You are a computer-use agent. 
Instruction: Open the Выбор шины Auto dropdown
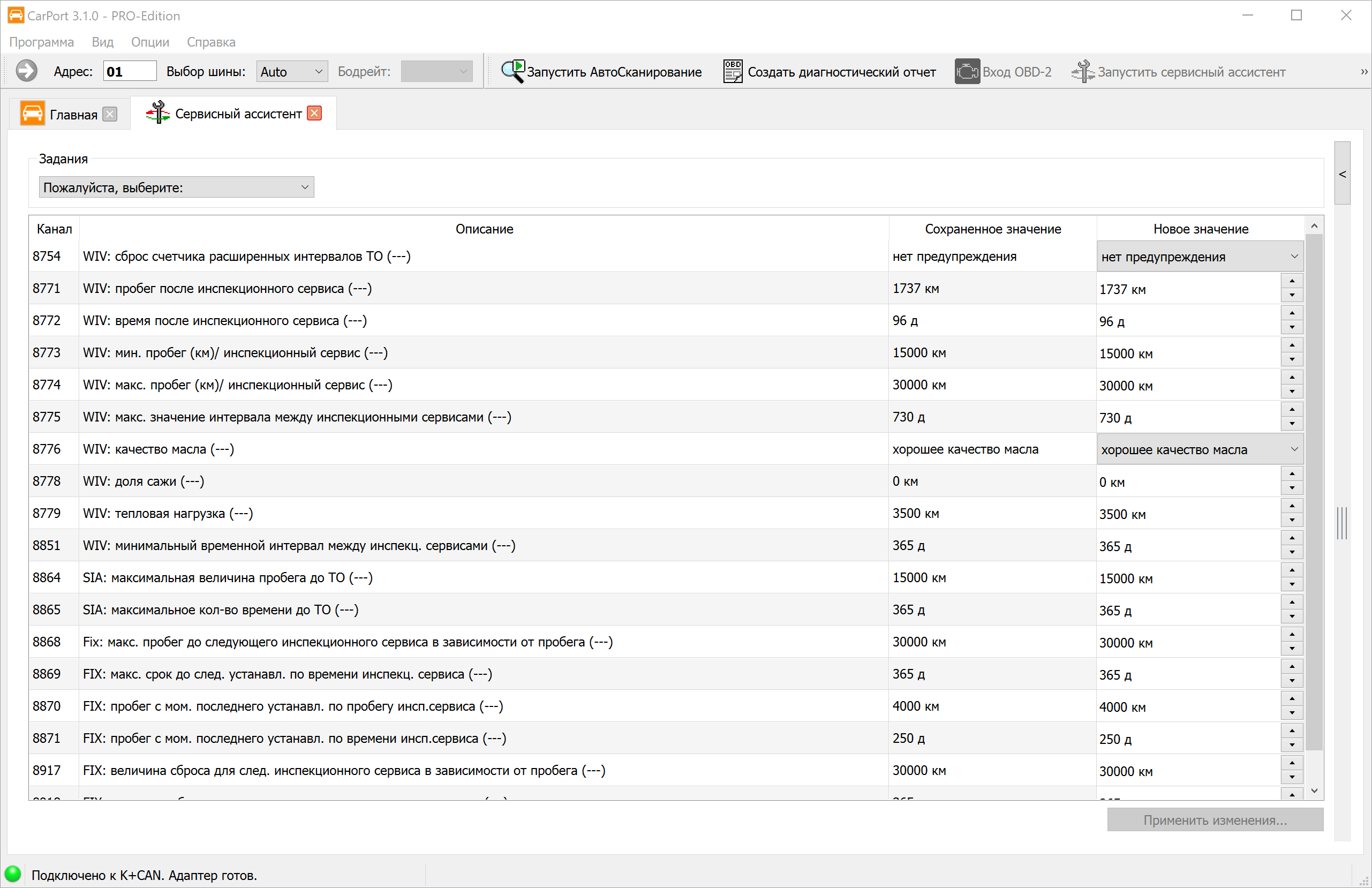292,72
